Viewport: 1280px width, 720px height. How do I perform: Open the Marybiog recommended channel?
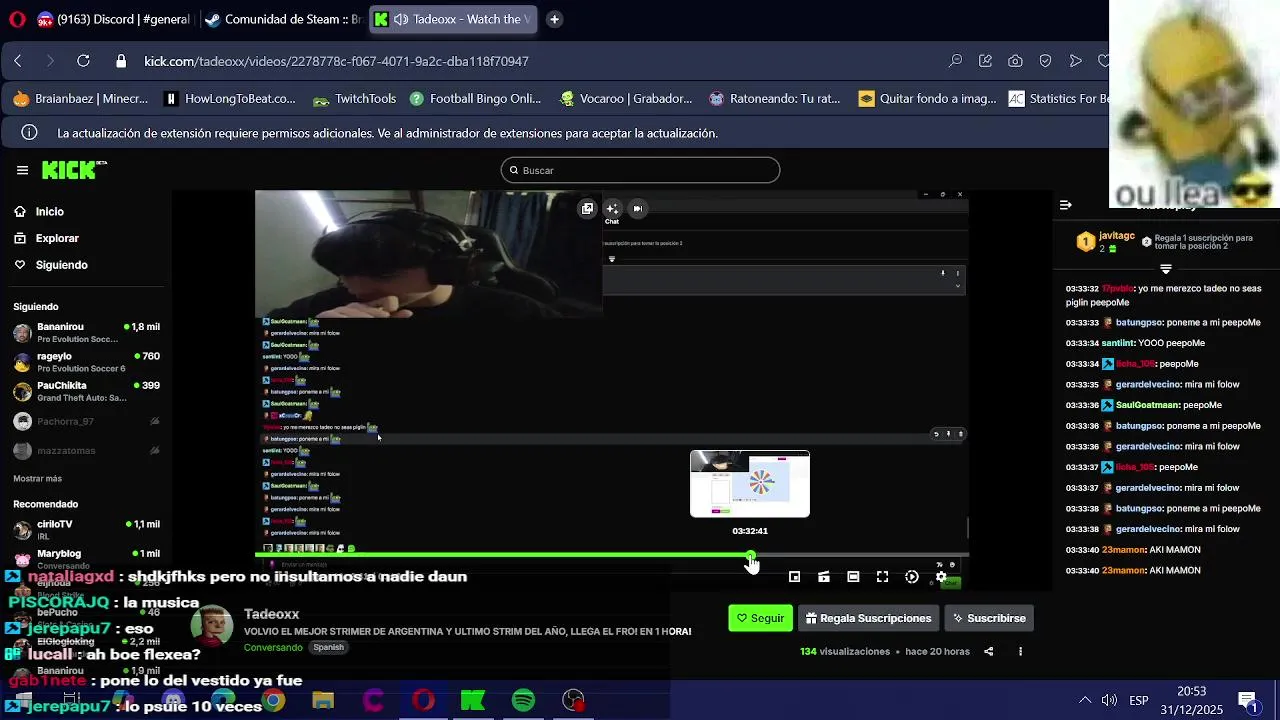86,558
